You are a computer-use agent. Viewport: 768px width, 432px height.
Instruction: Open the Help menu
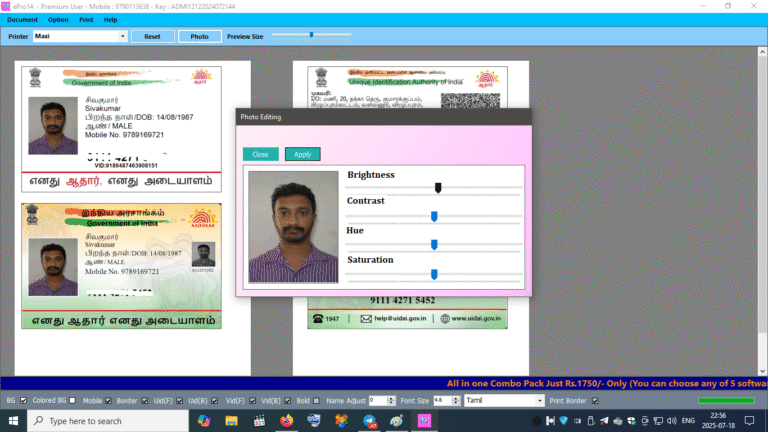click(x=110, y=20)
